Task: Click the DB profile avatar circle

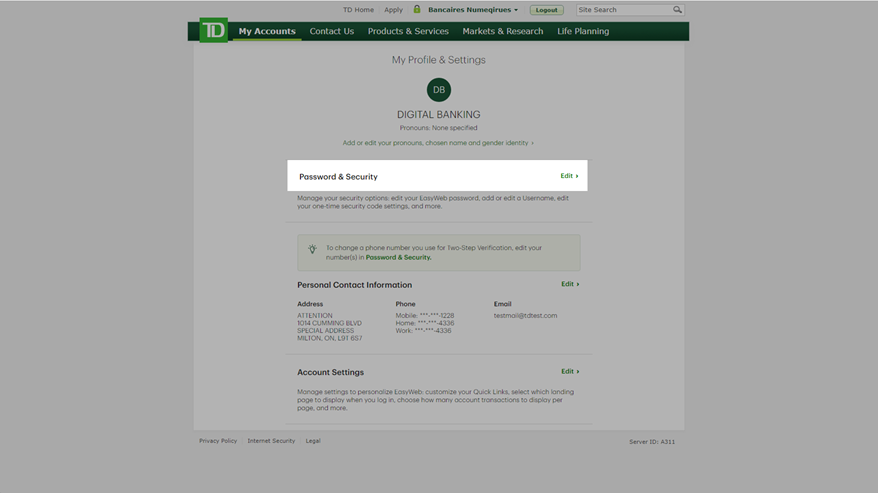Action: (438, 90)
